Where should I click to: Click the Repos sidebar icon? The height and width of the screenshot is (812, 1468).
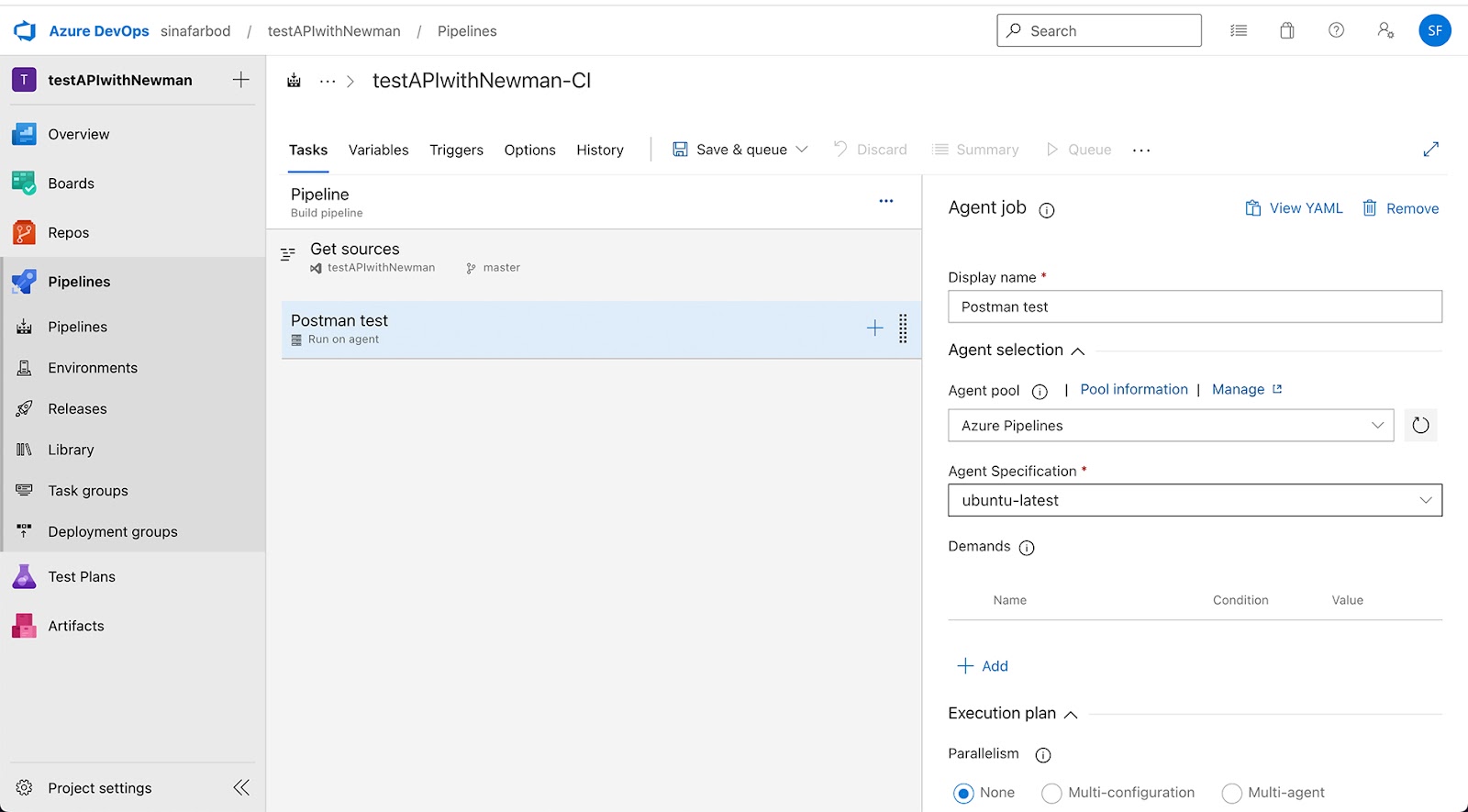point(24,233)
